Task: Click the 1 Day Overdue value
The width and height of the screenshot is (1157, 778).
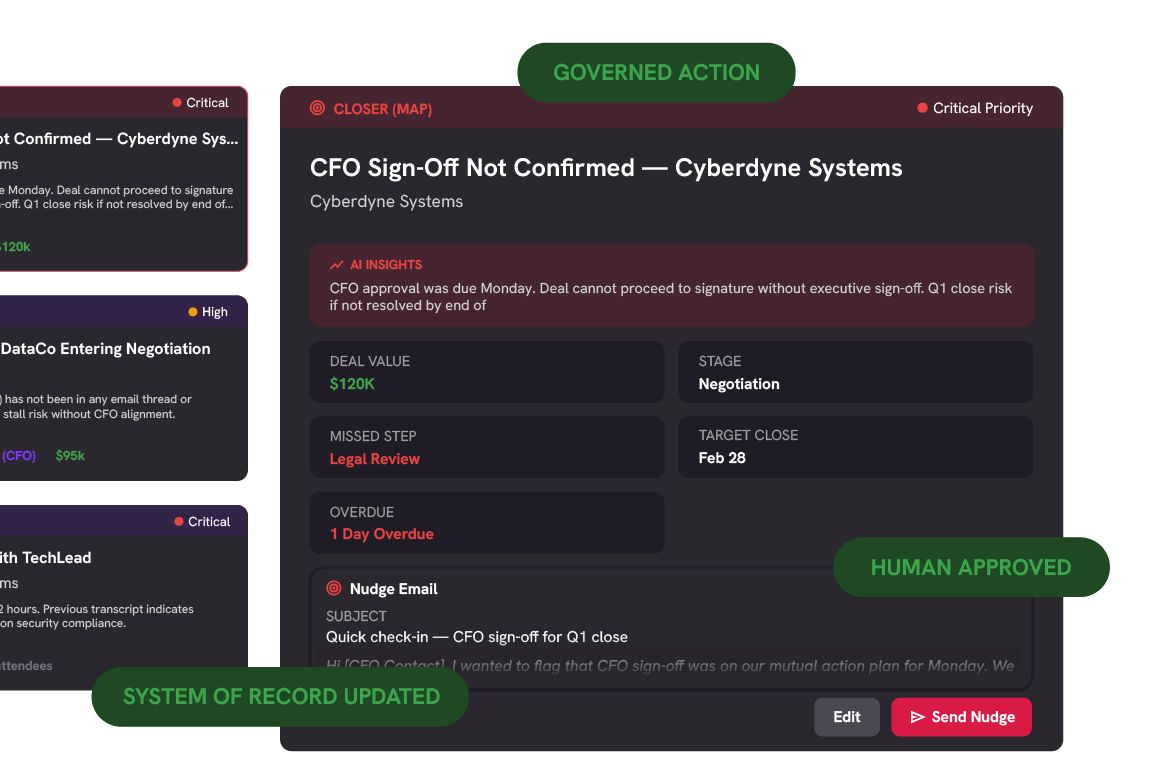Action: (381, 534)
